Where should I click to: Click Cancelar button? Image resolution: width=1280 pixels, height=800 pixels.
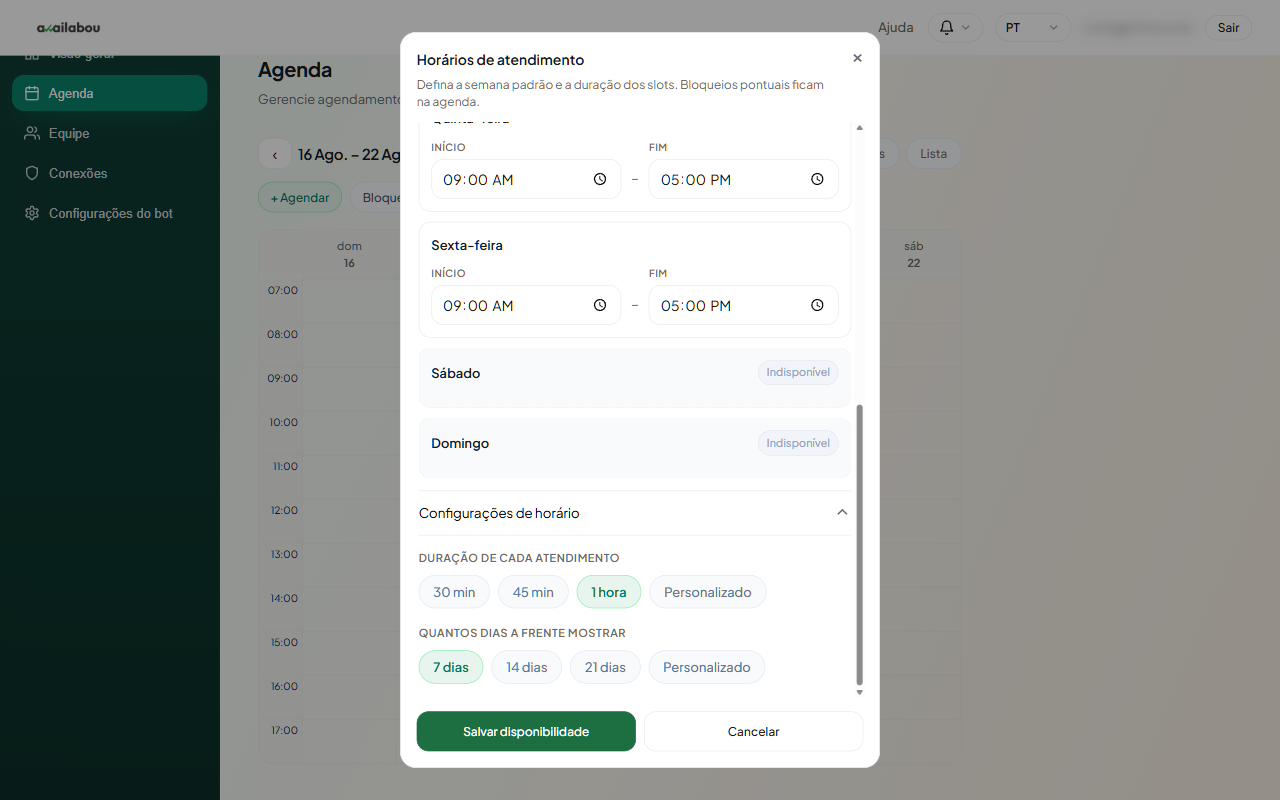pos(753,731)
